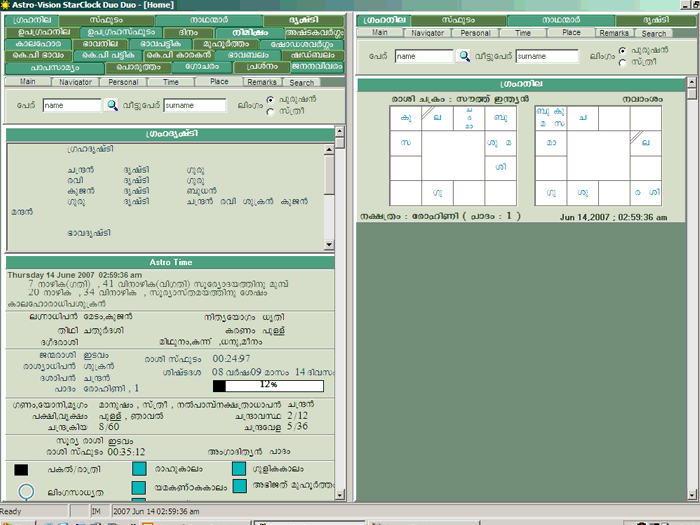
Task: Open the കെ.പി പട്ടിക view
Action: tap(108, 55)
